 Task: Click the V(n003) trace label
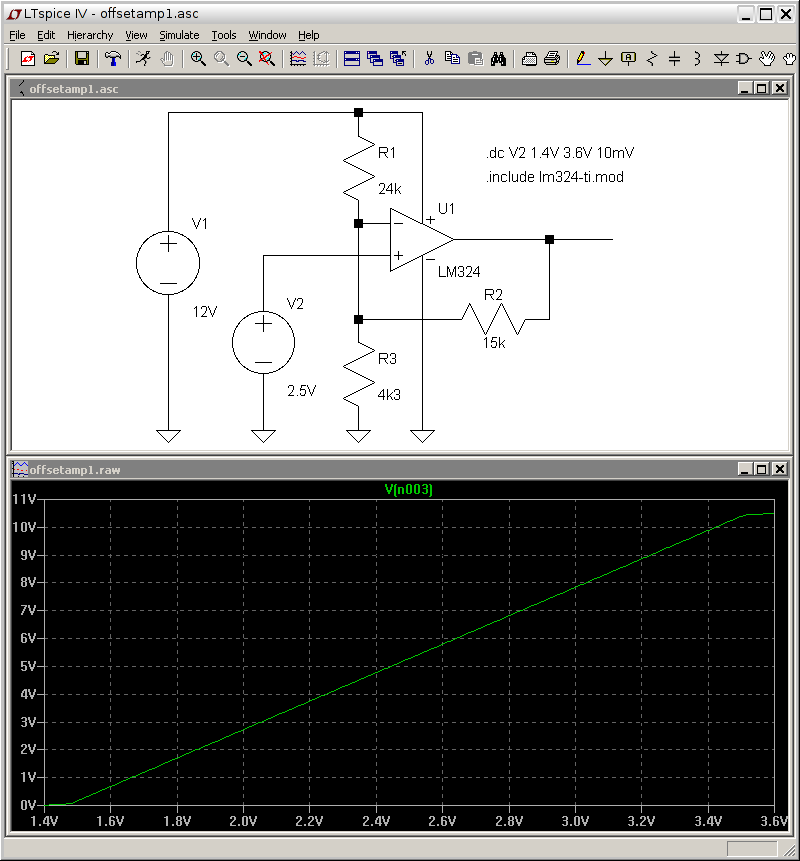pos(409,489)
